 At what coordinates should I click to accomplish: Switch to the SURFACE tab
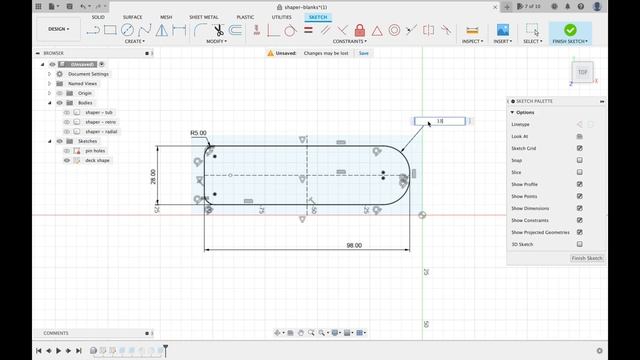[133, 17]
